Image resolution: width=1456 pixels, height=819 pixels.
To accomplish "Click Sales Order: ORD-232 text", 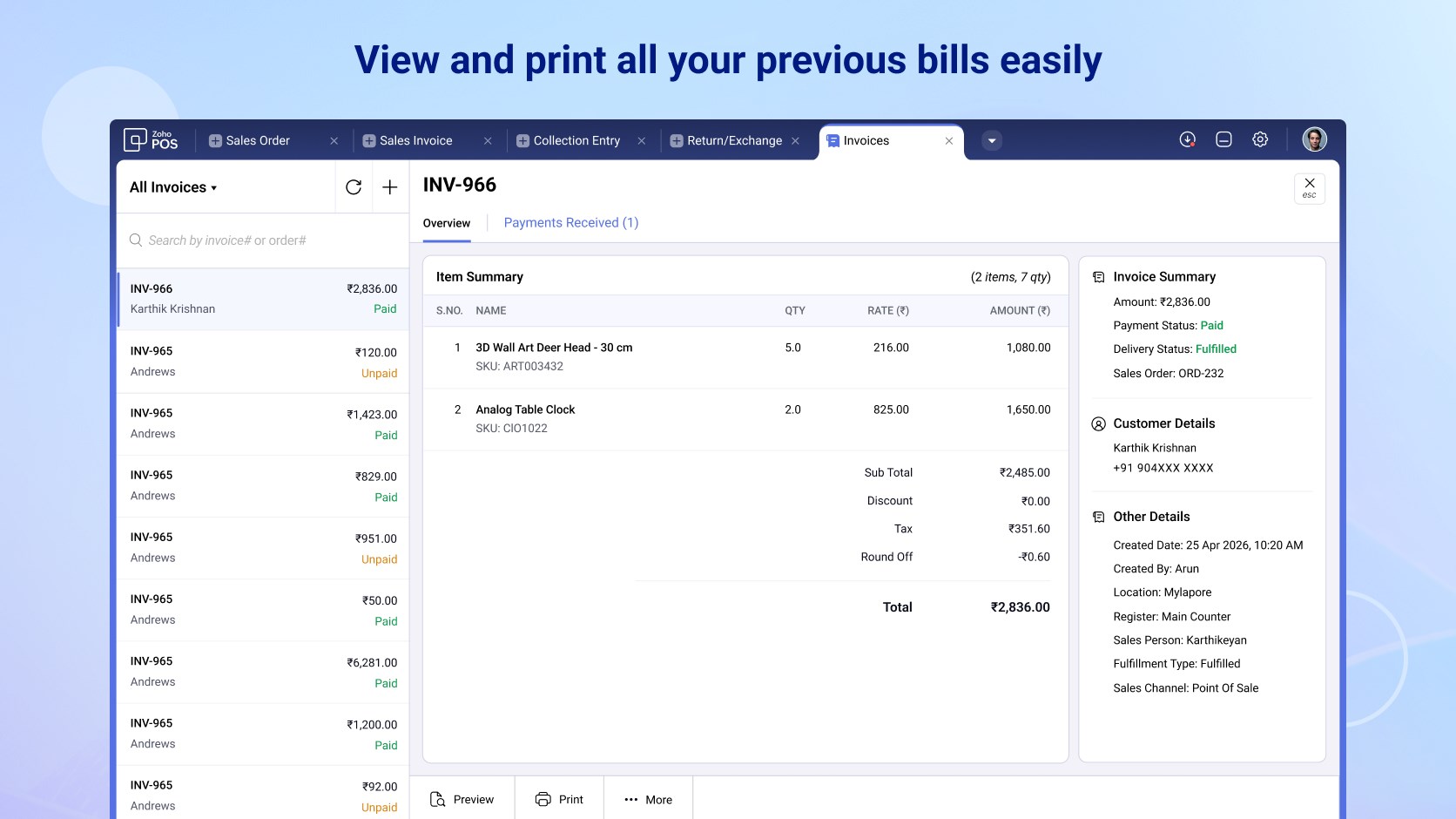I will click(x=1169, y=373).
